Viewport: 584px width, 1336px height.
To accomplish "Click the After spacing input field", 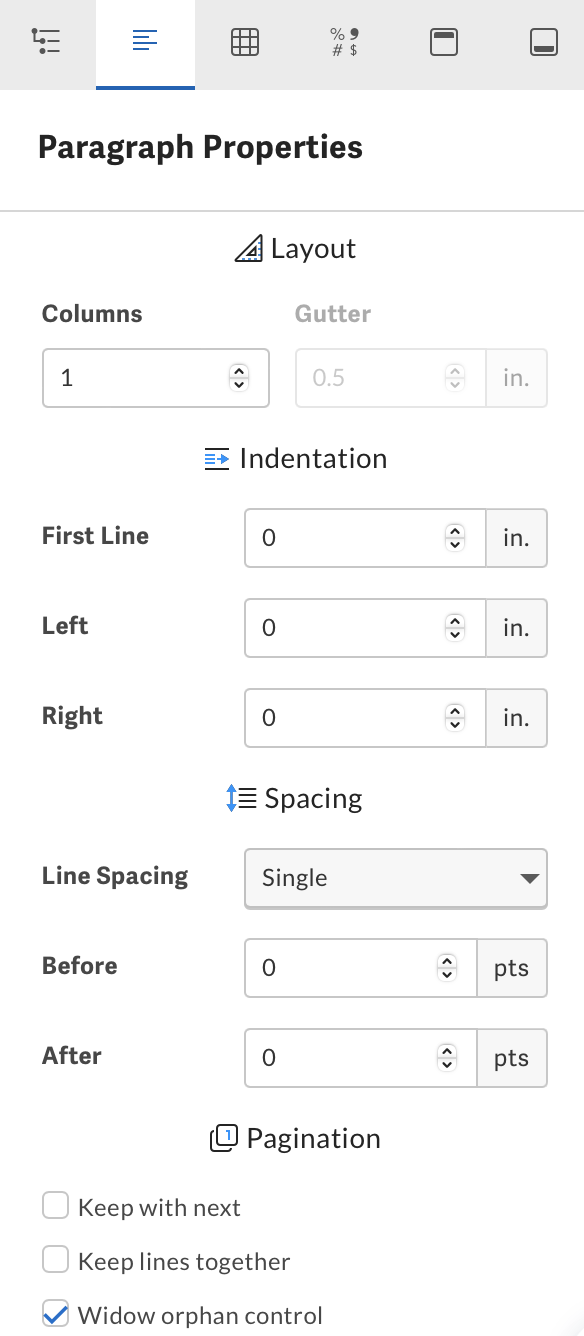I will point(361,1058).
